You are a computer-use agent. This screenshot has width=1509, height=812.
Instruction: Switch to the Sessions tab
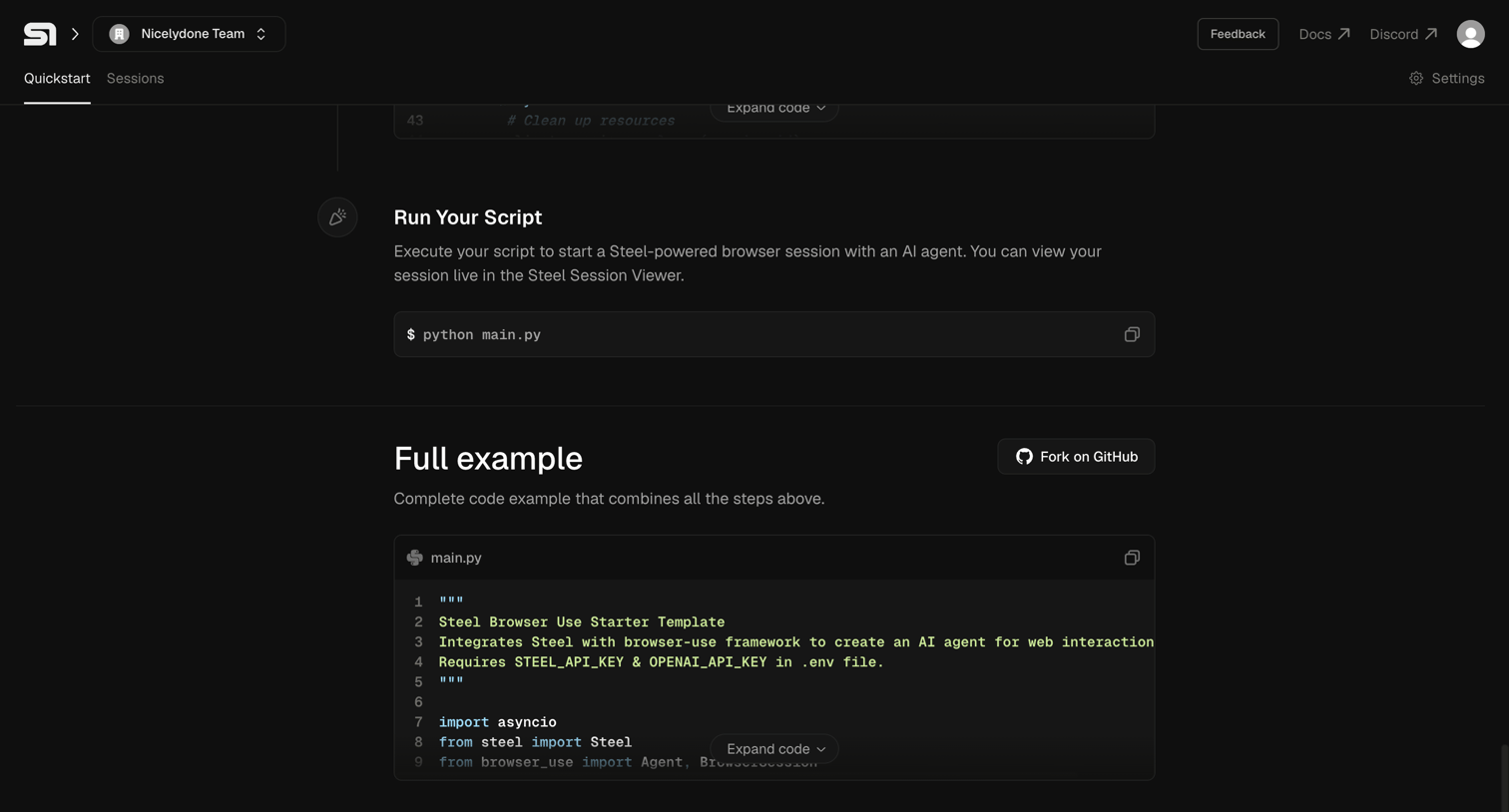(x=135, y=79)
